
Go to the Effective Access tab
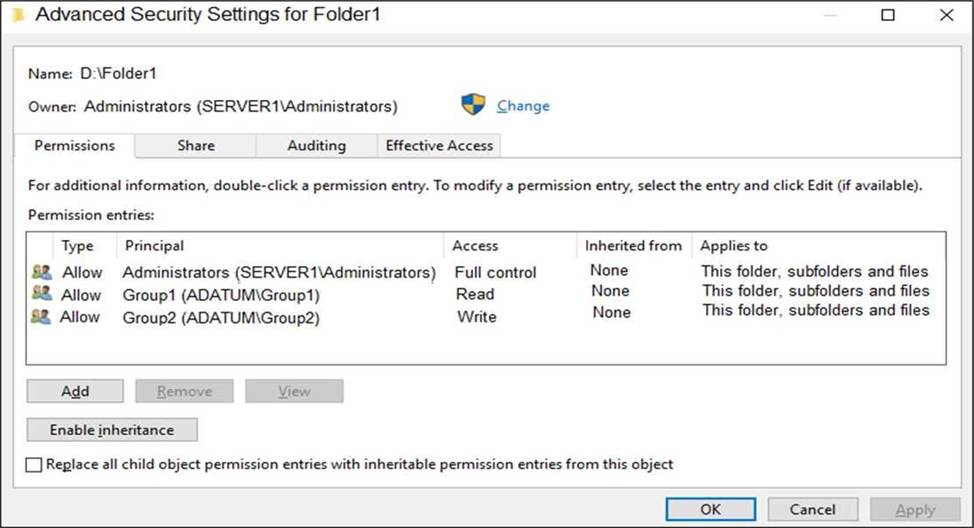point(439,145)
